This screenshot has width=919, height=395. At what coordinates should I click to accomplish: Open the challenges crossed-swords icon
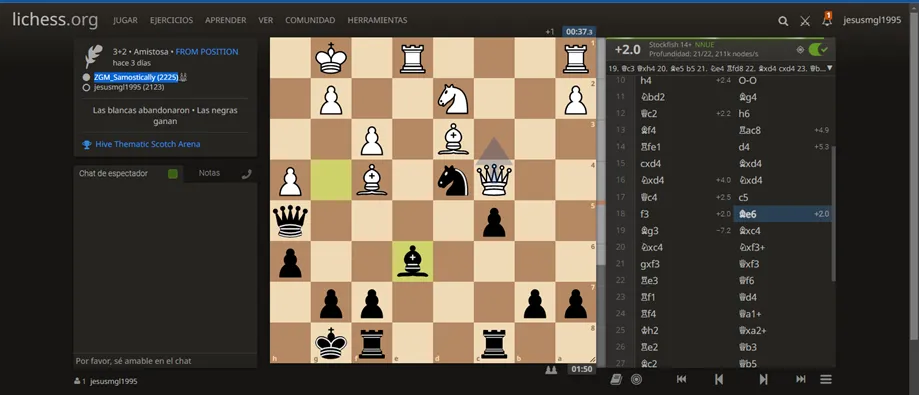click(x=805, y=21)
